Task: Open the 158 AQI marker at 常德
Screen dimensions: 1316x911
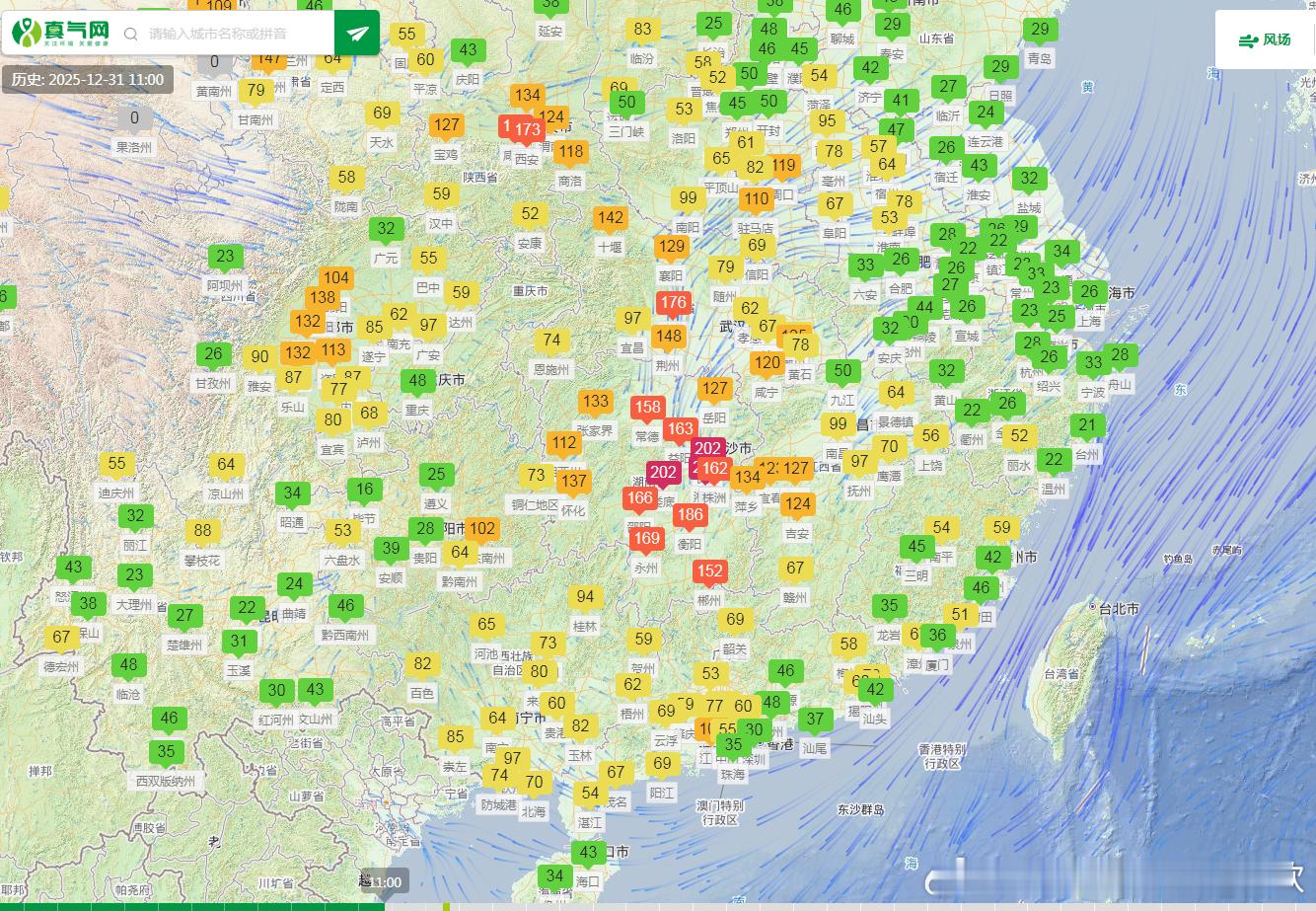Action: pyautogui.click(x=647, y=408)
